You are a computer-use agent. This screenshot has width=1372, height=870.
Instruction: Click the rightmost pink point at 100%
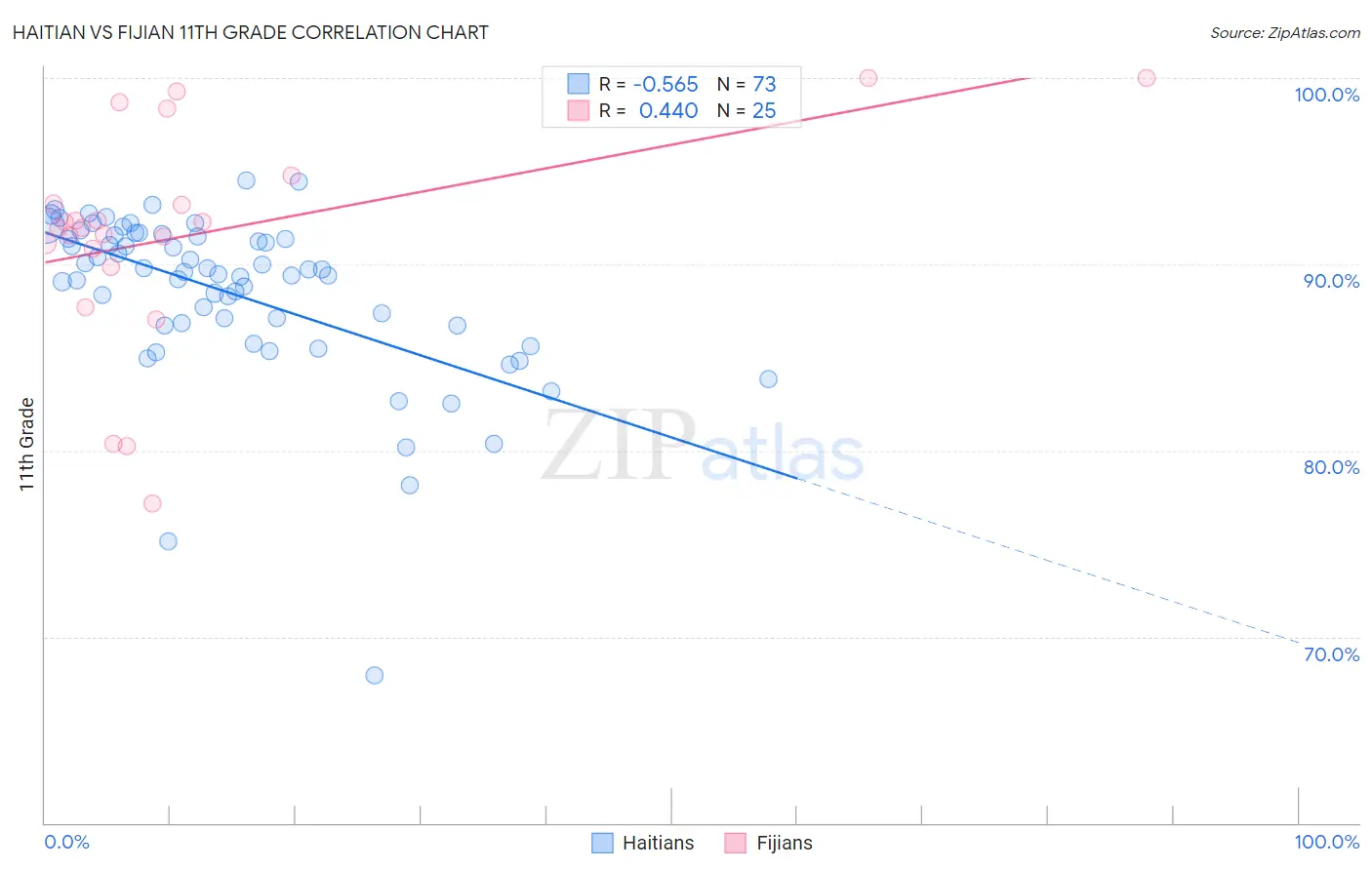point(1147,78)
